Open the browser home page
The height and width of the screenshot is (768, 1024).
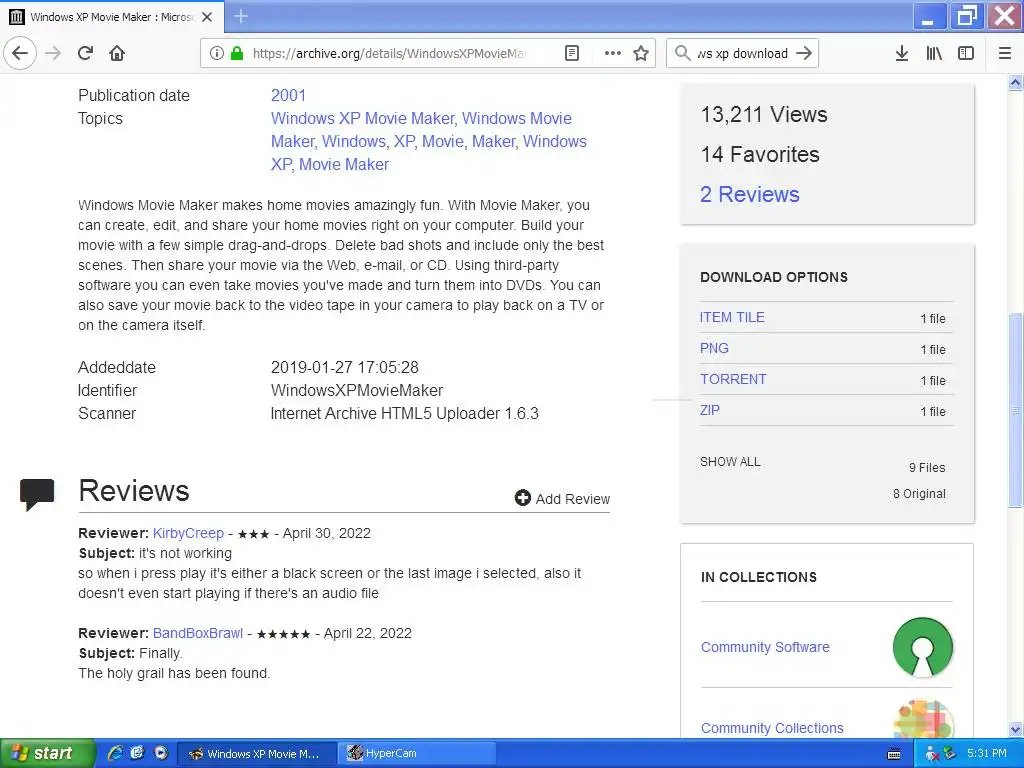[117, 53]
